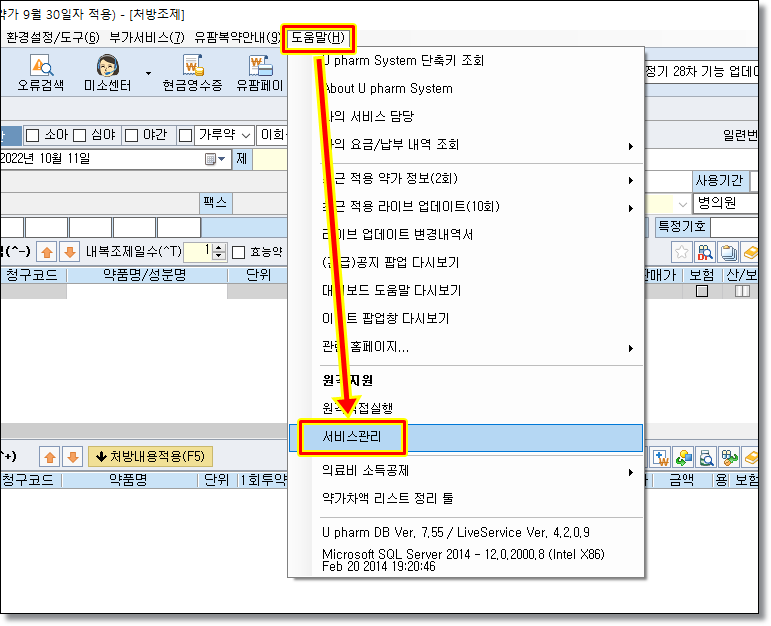
Task: Click the star favorites icon in prescription toolbar
Action: tap(681, 253)
